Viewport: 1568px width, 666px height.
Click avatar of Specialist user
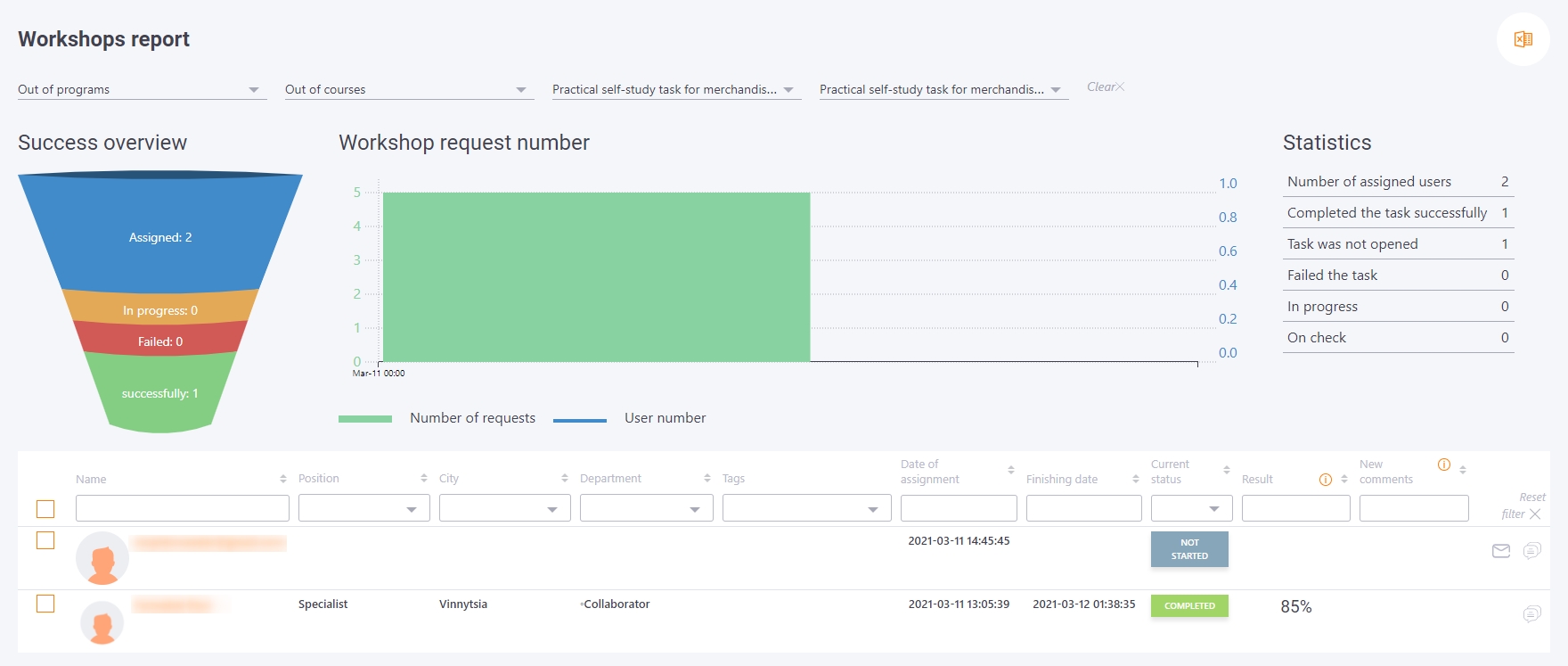(x=102, y=621)
